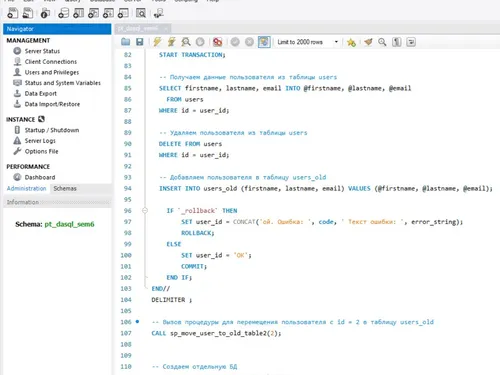Commit the current transaction

tap(235, 42)
